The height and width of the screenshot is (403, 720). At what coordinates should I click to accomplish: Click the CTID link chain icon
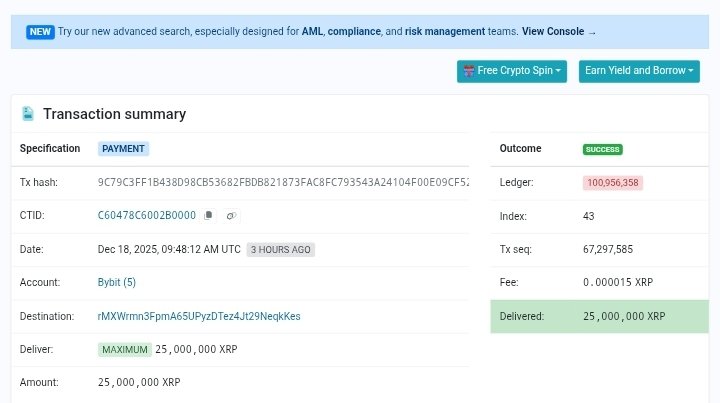click(231, 216)
